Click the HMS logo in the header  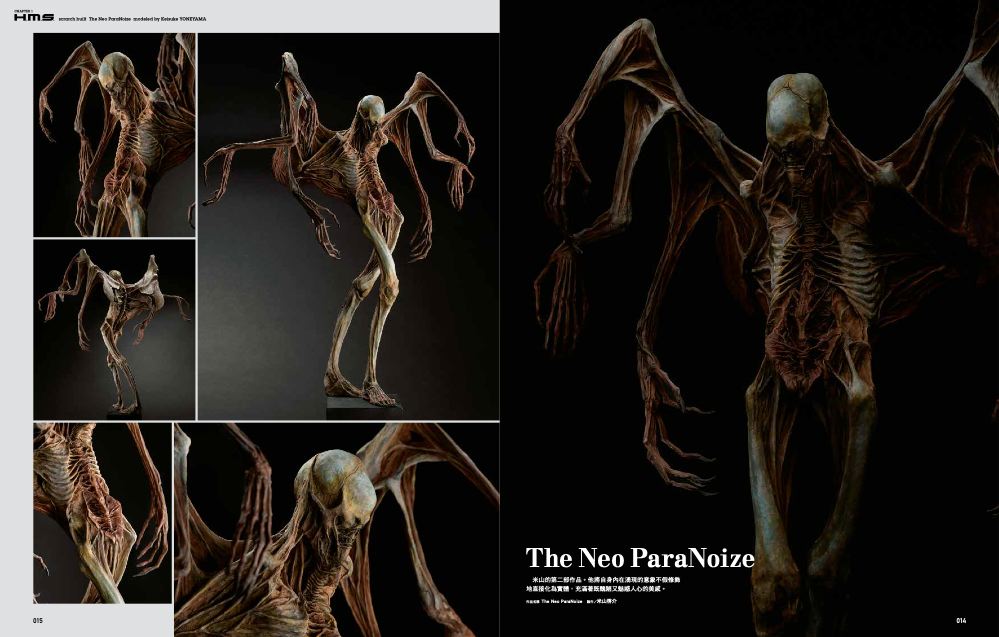[x=33, y=18]
